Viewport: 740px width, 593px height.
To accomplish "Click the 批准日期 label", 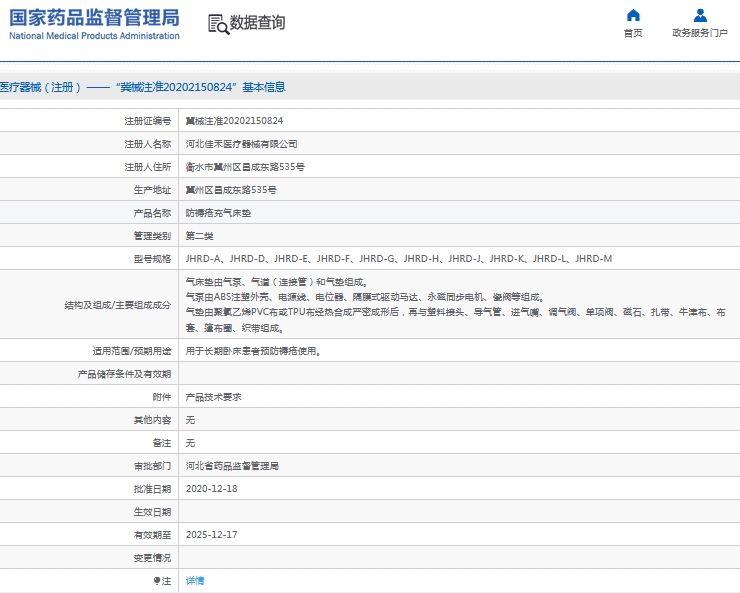I will [x=152, y=489].
